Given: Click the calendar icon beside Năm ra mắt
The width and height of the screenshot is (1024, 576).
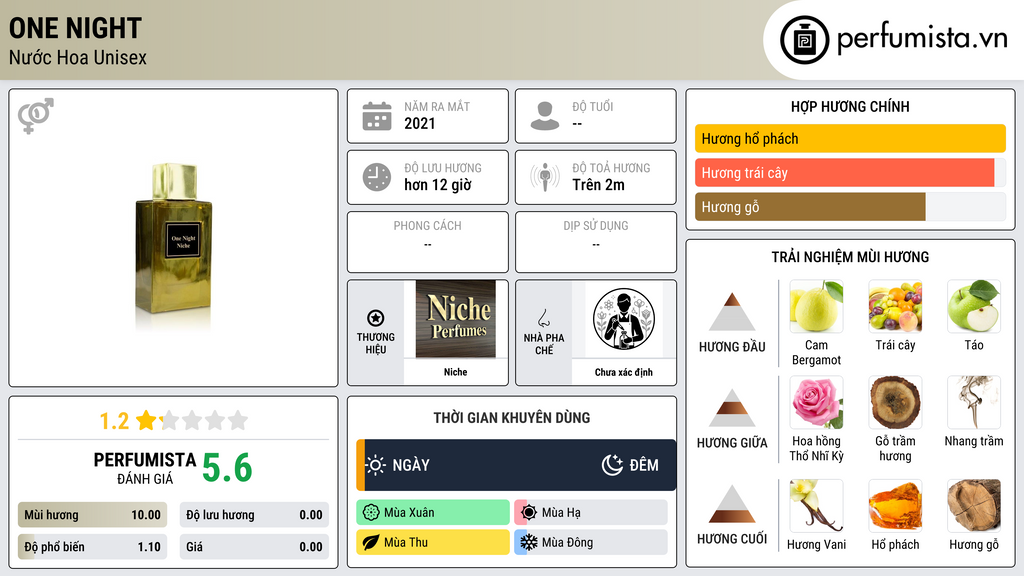Looking at the screenshot, I should pos(377,116).
